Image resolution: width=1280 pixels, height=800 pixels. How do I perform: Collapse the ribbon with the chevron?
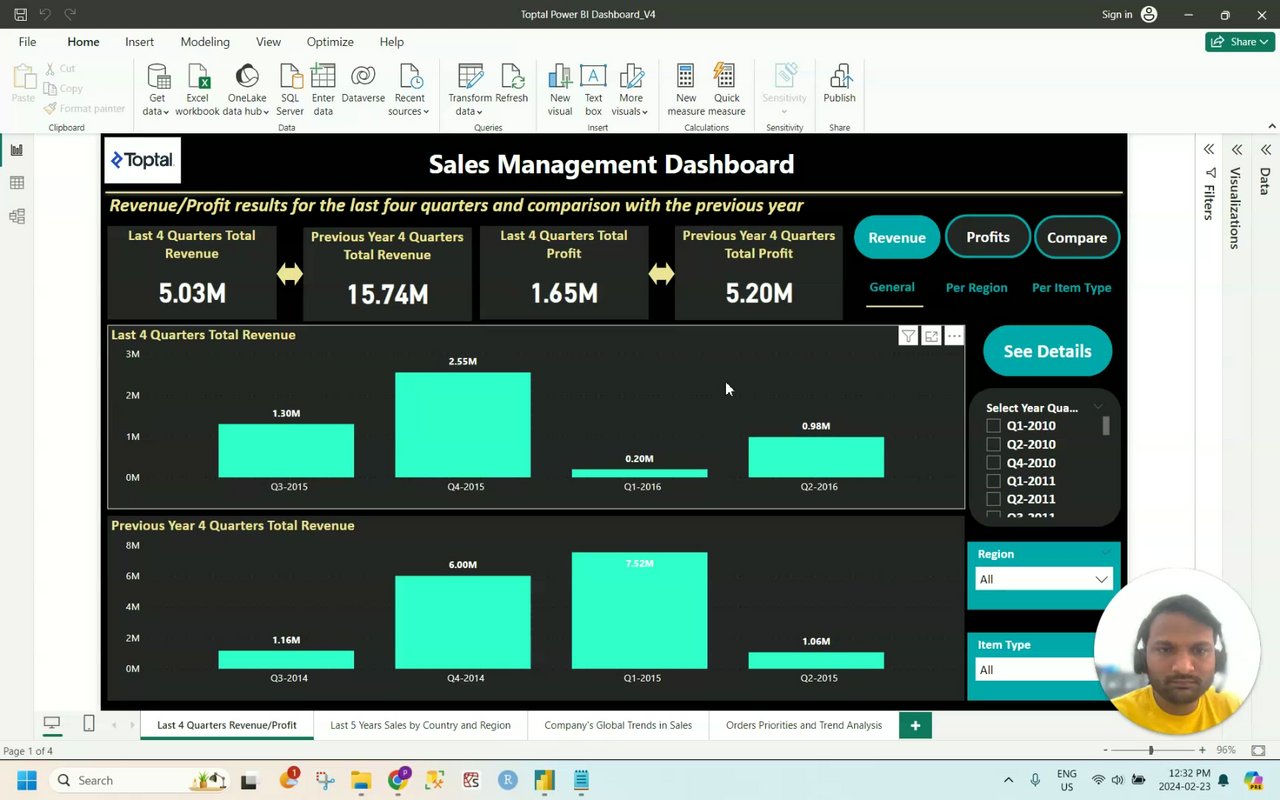click(x=1271, y=127)
